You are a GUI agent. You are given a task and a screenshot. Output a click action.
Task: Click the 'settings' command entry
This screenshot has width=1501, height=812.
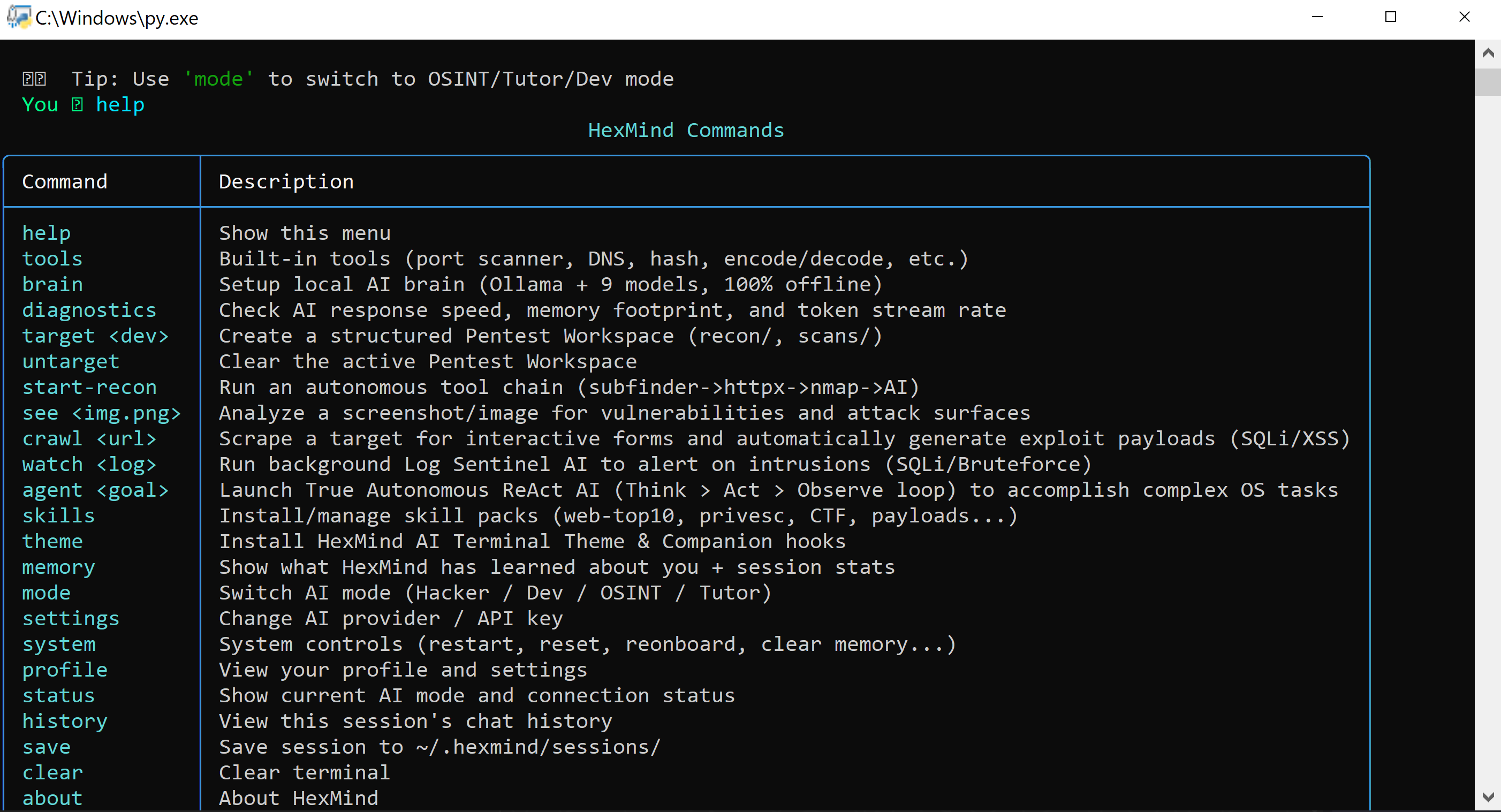pos(71,619)
